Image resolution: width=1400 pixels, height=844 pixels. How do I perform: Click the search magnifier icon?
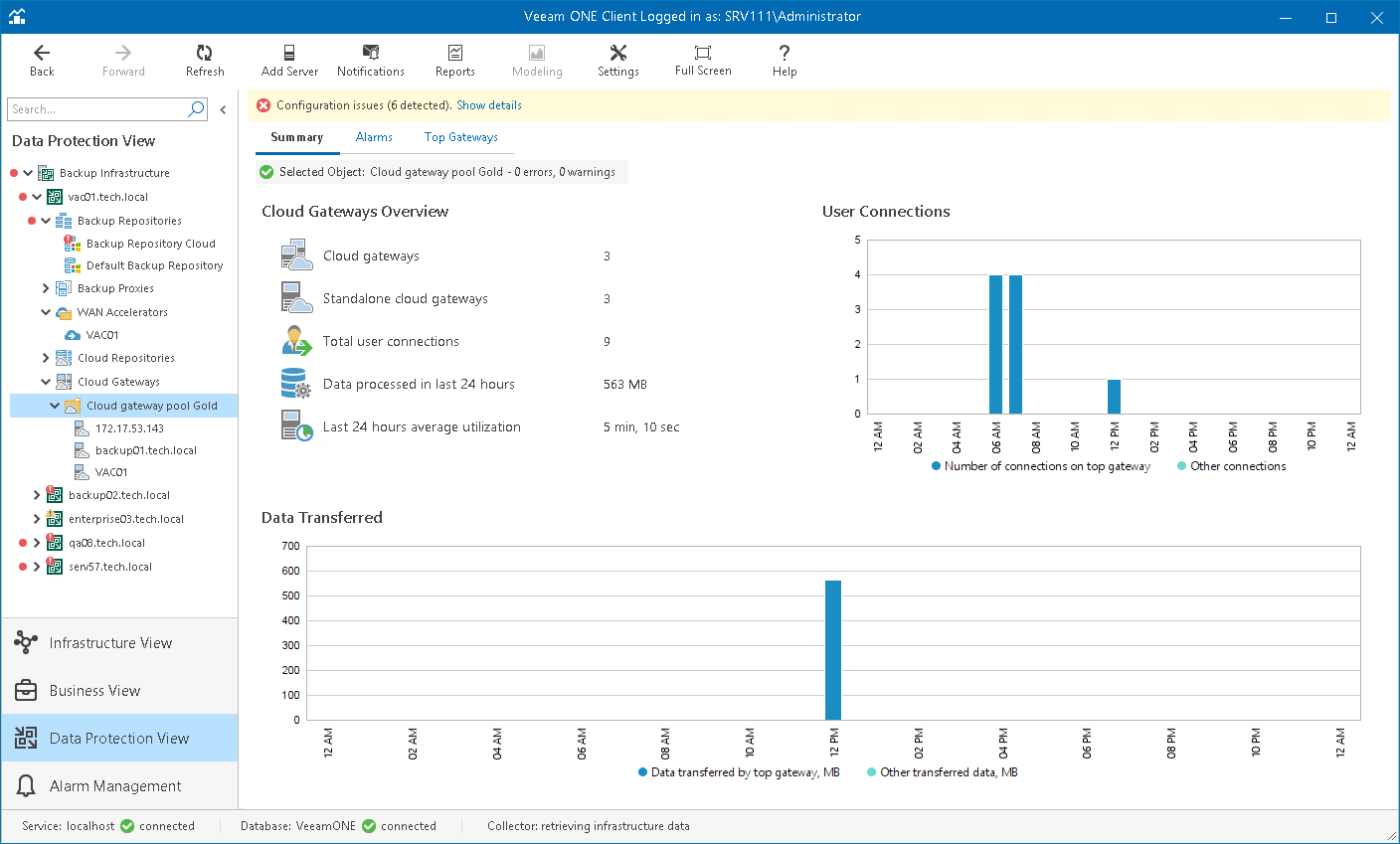[x=196, y=109]
